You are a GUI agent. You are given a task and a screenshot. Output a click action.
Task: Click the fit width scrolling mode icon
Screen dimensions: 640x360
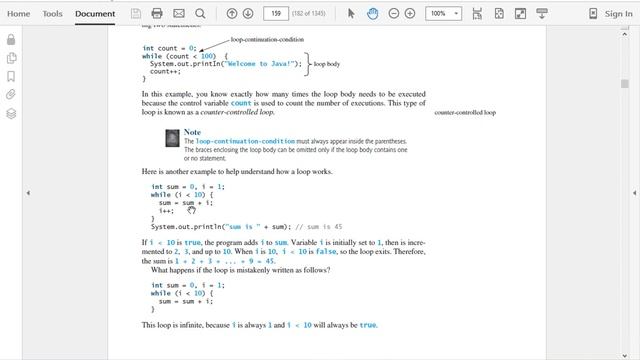pyautogui.click(x=477, y=13)
